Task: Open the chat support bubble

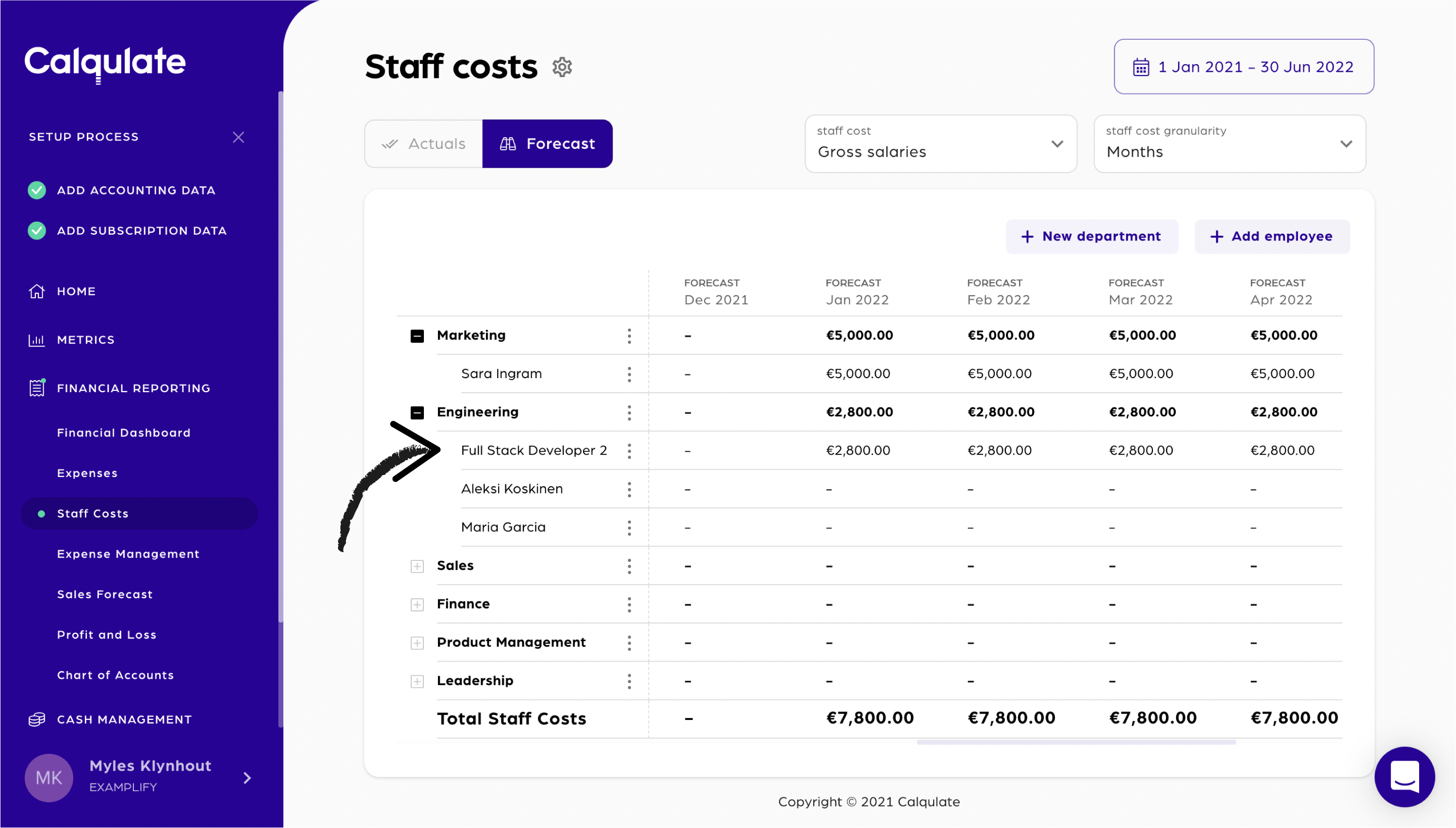Action: point(1404,777)
